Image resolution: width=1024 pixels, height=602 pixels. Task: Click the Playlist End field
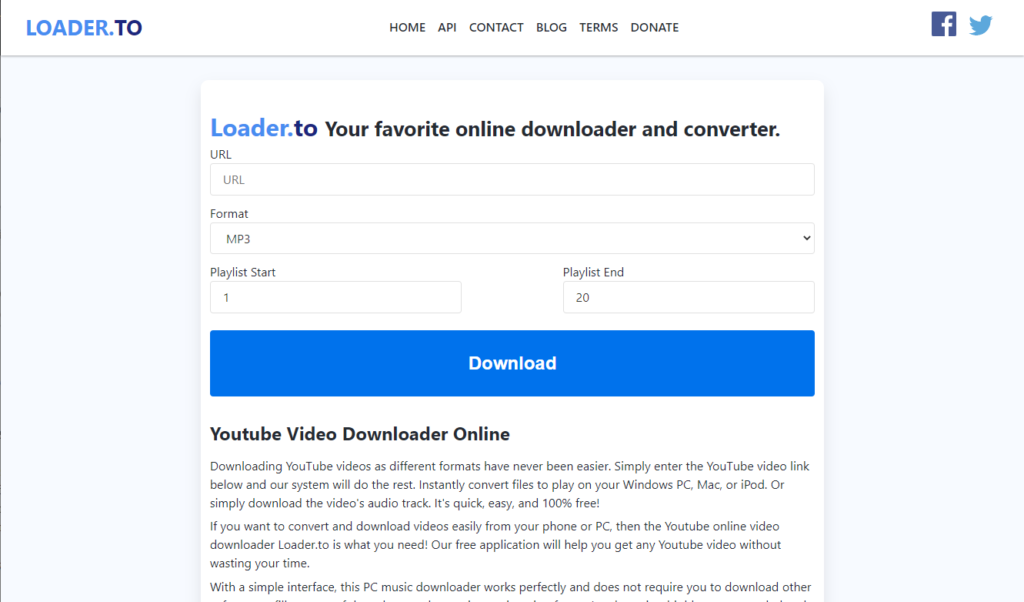688,298
